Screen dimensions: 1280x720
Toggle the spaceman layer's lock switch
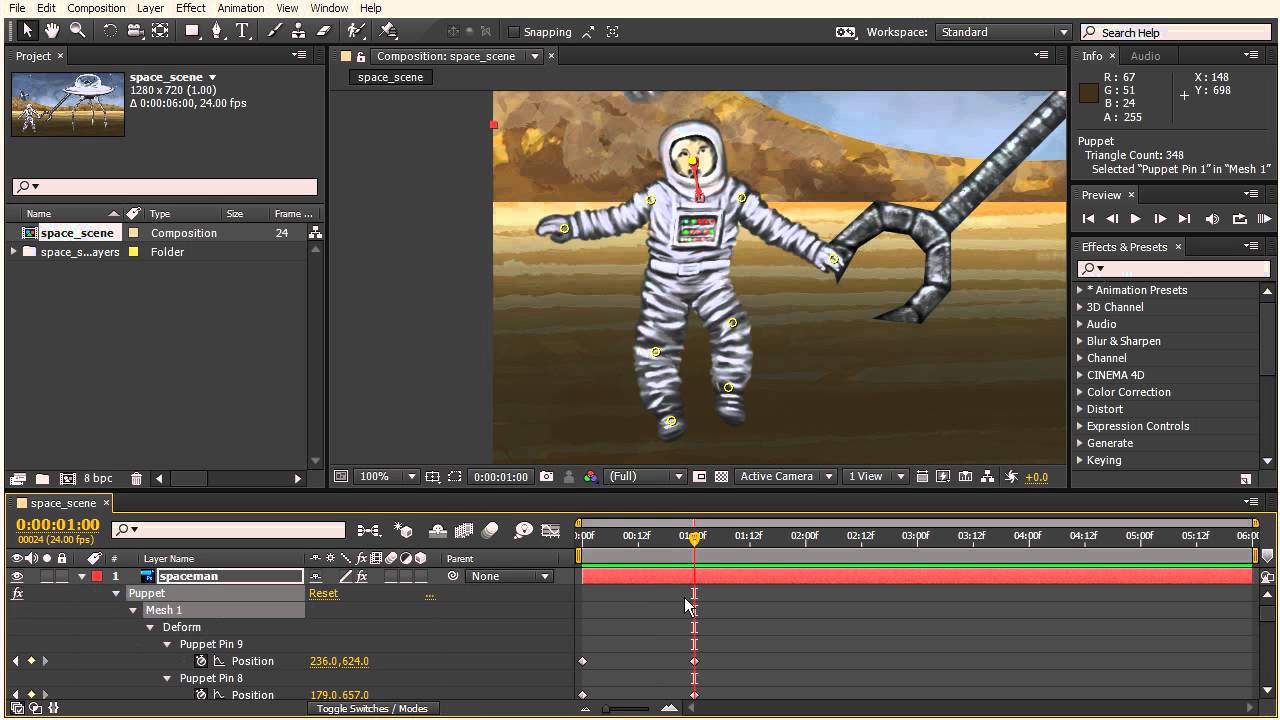click(x=62, y=576)
